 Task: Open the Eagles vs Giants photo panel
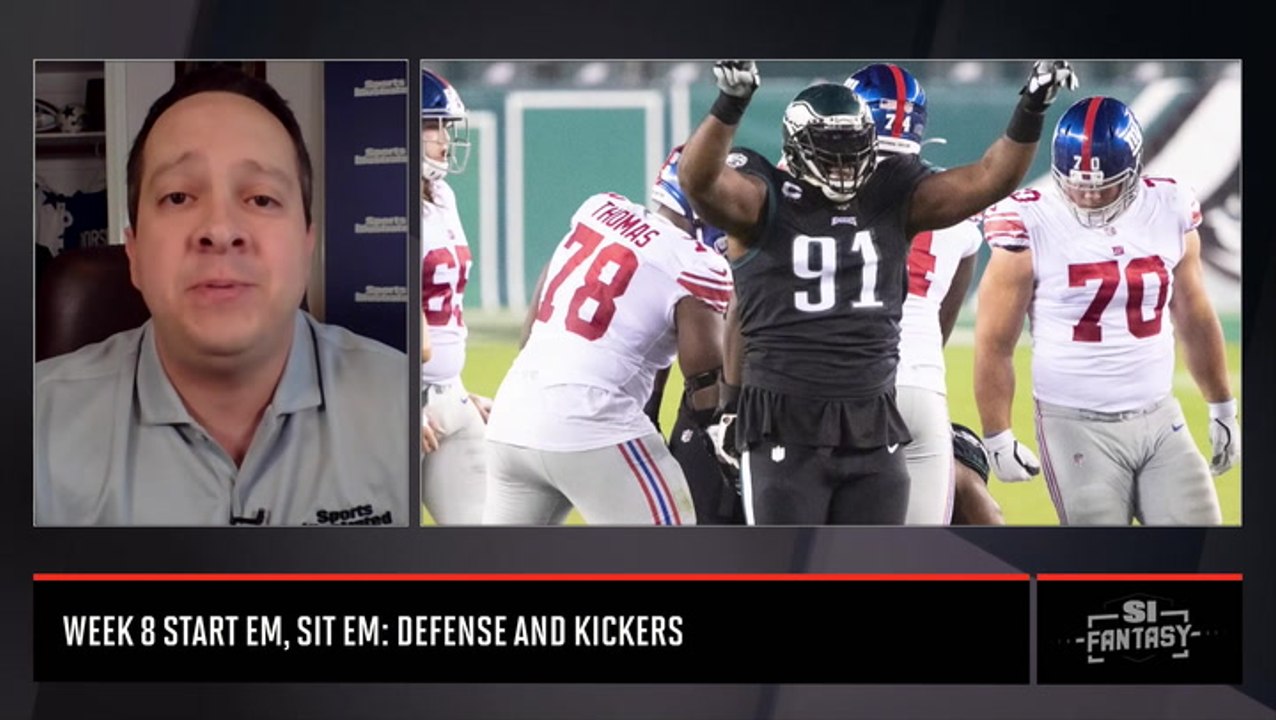[x=831, y=293]
